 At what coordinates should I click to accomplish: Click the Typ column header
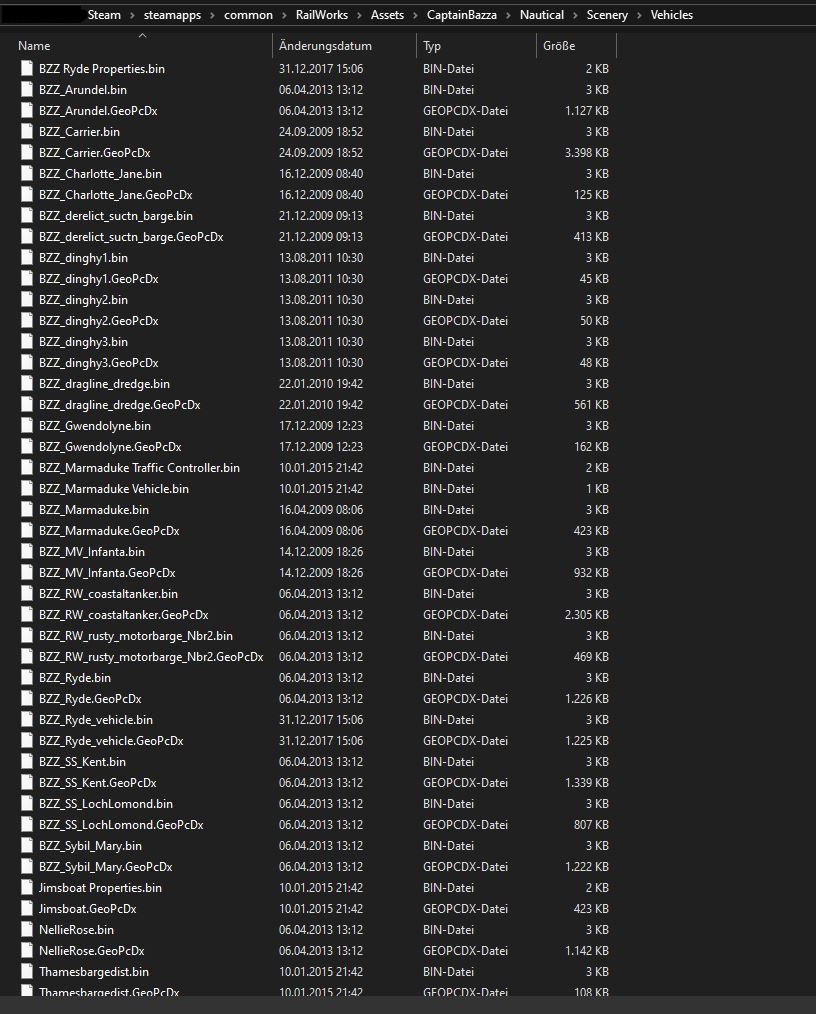[x=432, y=46]
